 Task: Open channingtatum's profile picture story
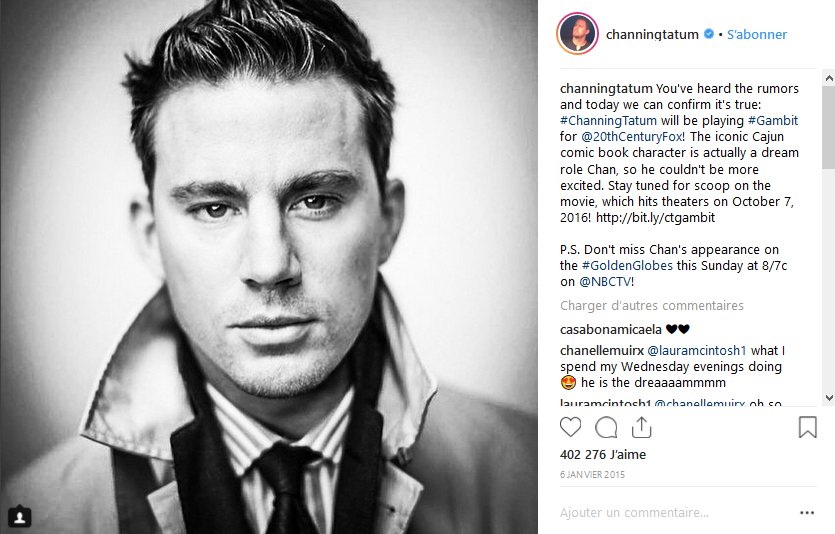click(x=577, y=34)
